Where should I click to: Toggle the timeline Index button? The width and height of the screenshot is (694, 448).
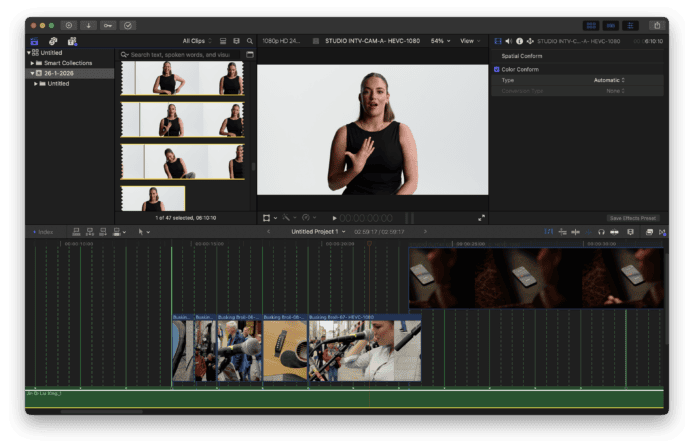click(44, 231)
